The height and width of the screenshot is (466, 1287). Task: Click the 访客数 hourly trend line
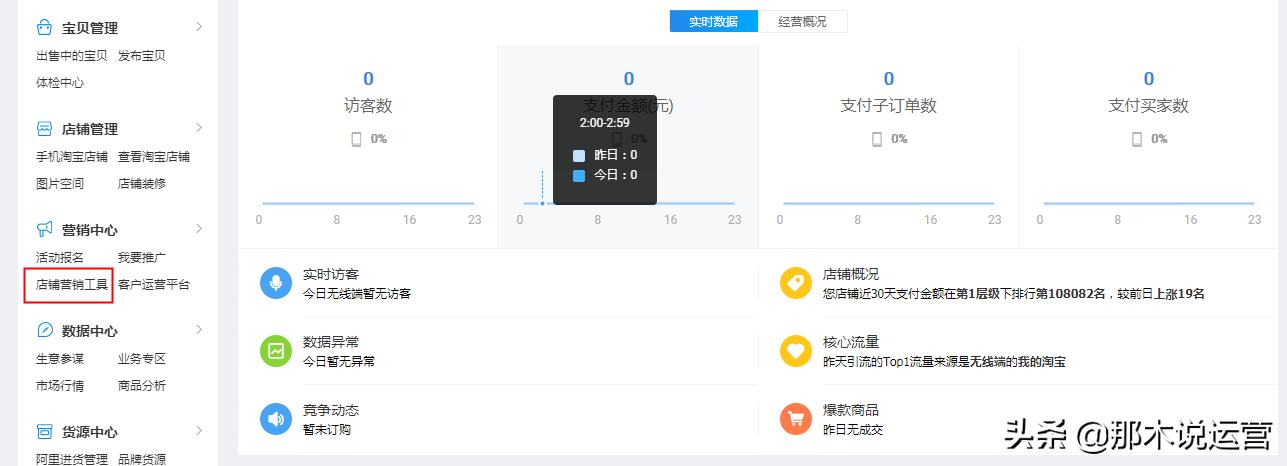click(x=368, y=204)
